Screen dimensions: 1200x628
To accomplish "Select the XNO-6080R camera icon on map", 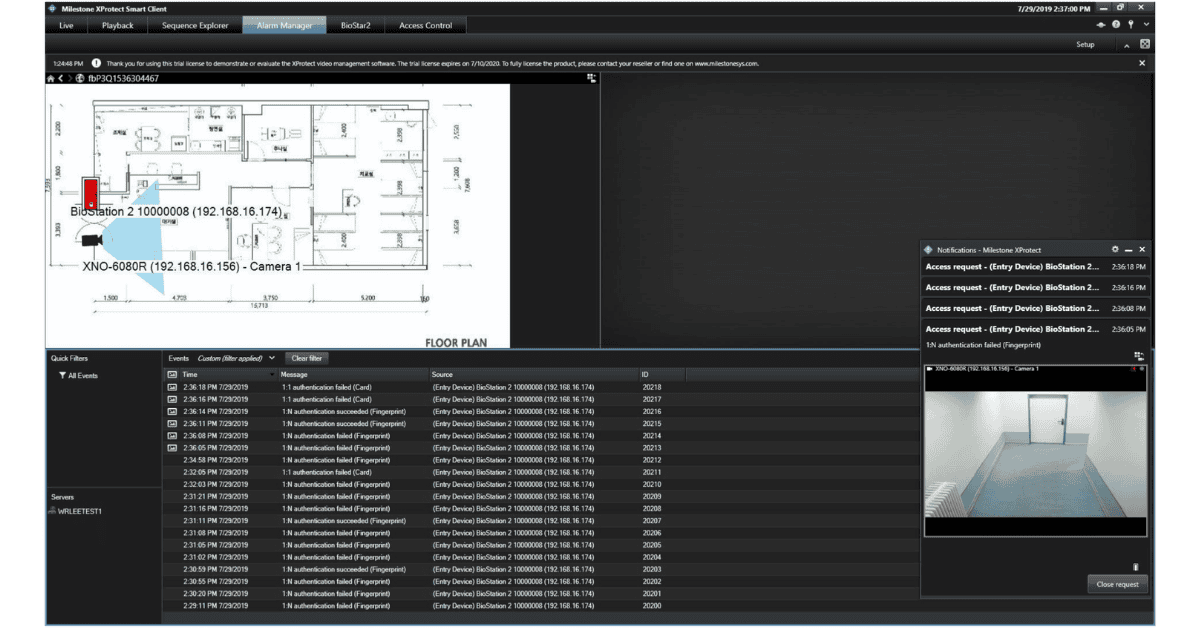I will pos(92,240).
